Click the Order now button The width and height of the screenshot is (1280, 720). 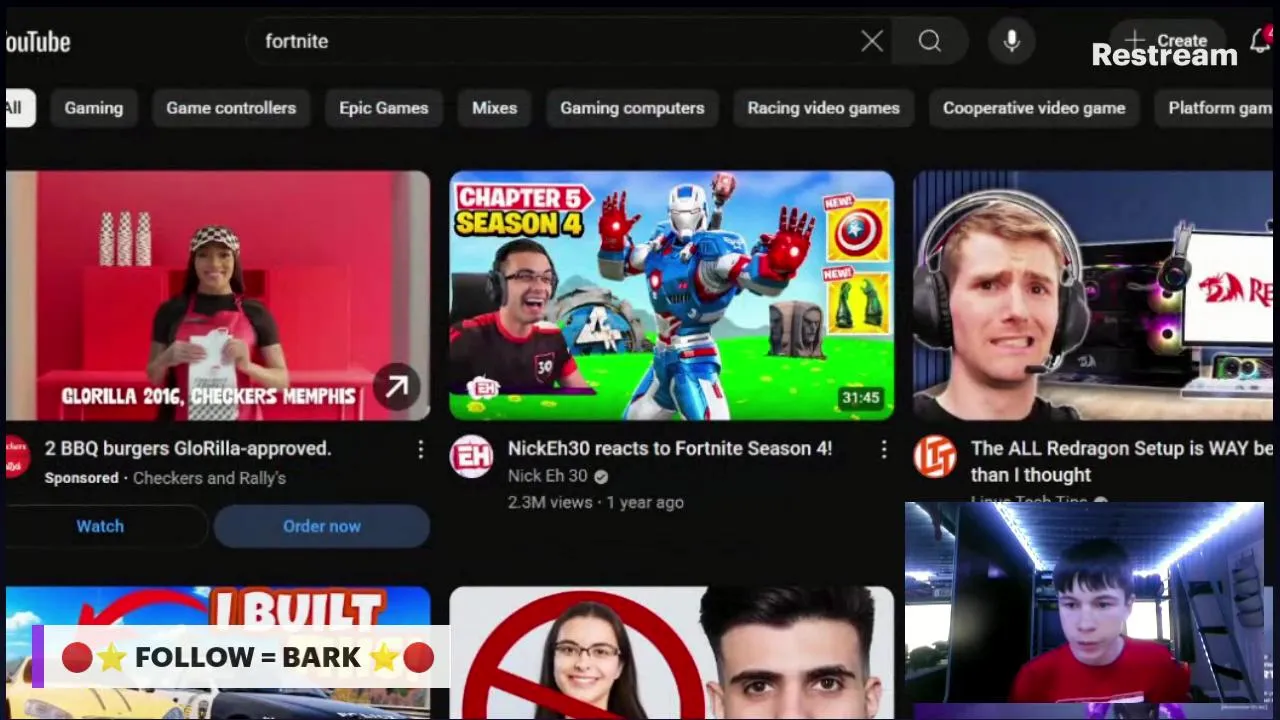pyautogui.click(x=322, y=526)
